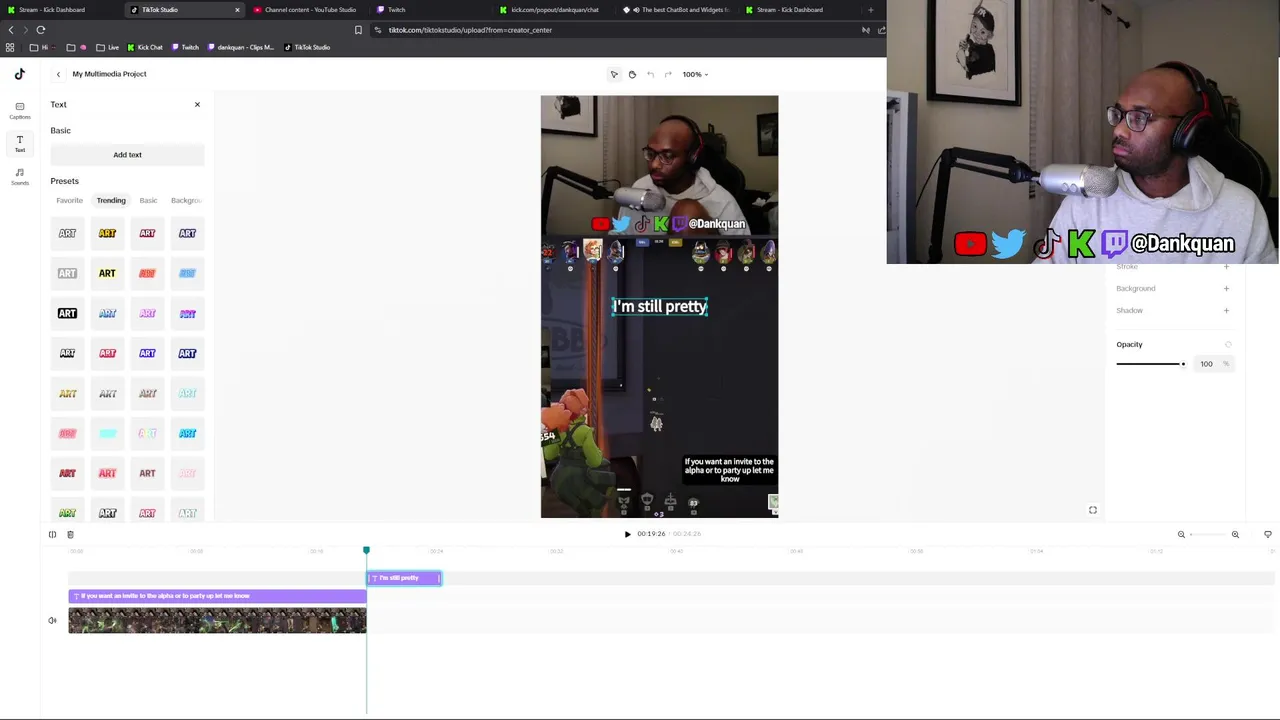
Task: Select the "If you want an invite" text clip on timeline
Action: point(217,596)
